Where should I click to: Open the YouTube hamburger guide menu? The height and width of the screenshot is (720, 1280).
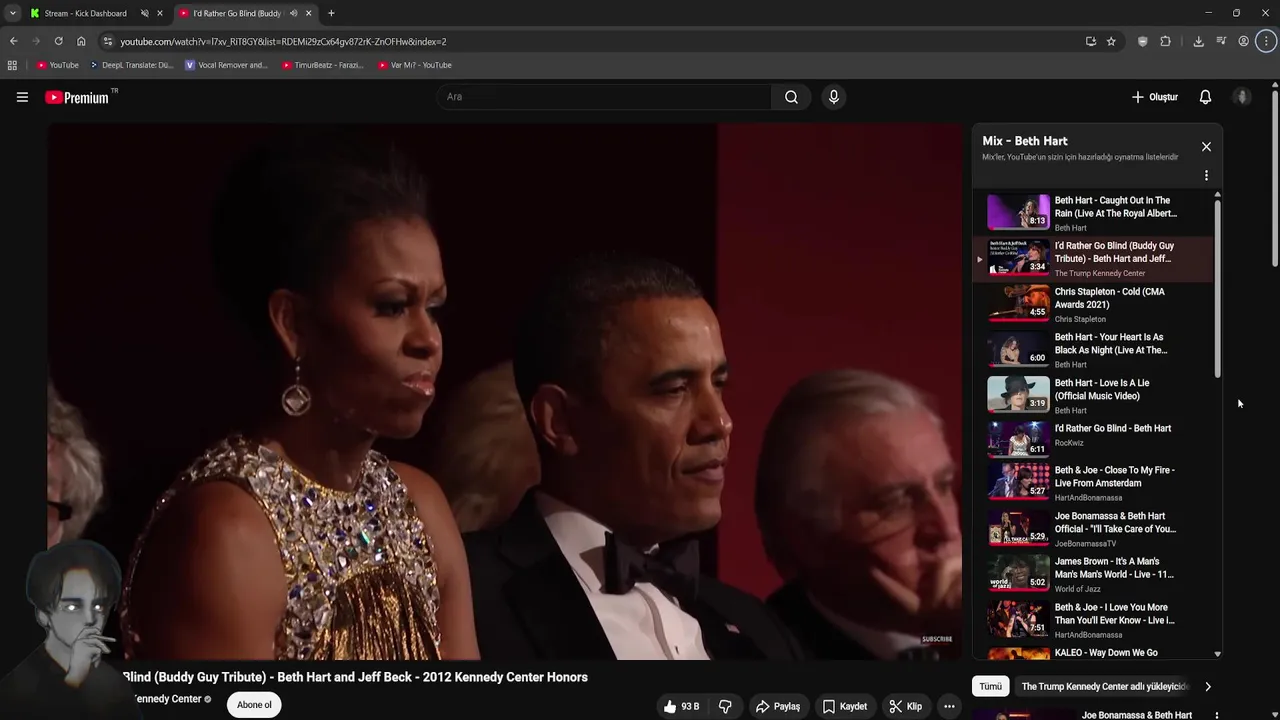tap(22, 97)
